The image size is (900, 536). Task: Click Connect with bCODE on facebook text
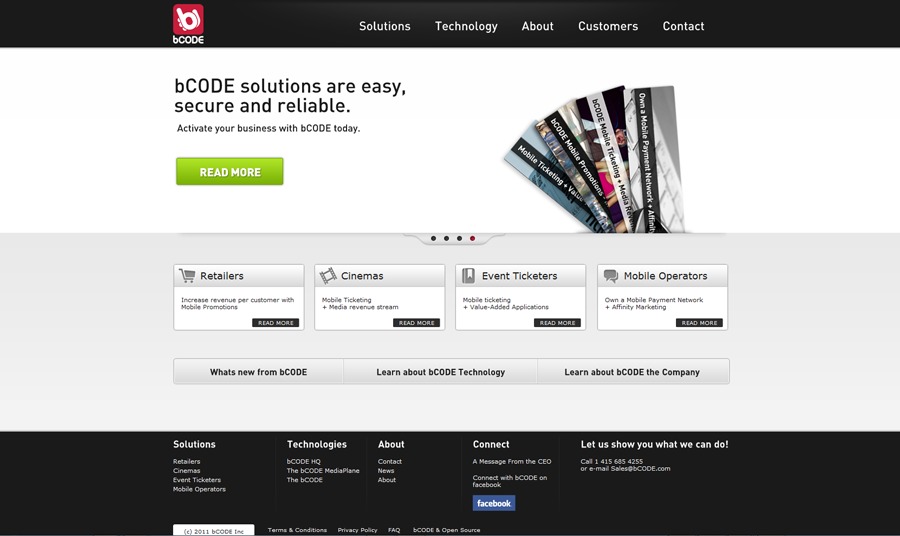(510, 481)
